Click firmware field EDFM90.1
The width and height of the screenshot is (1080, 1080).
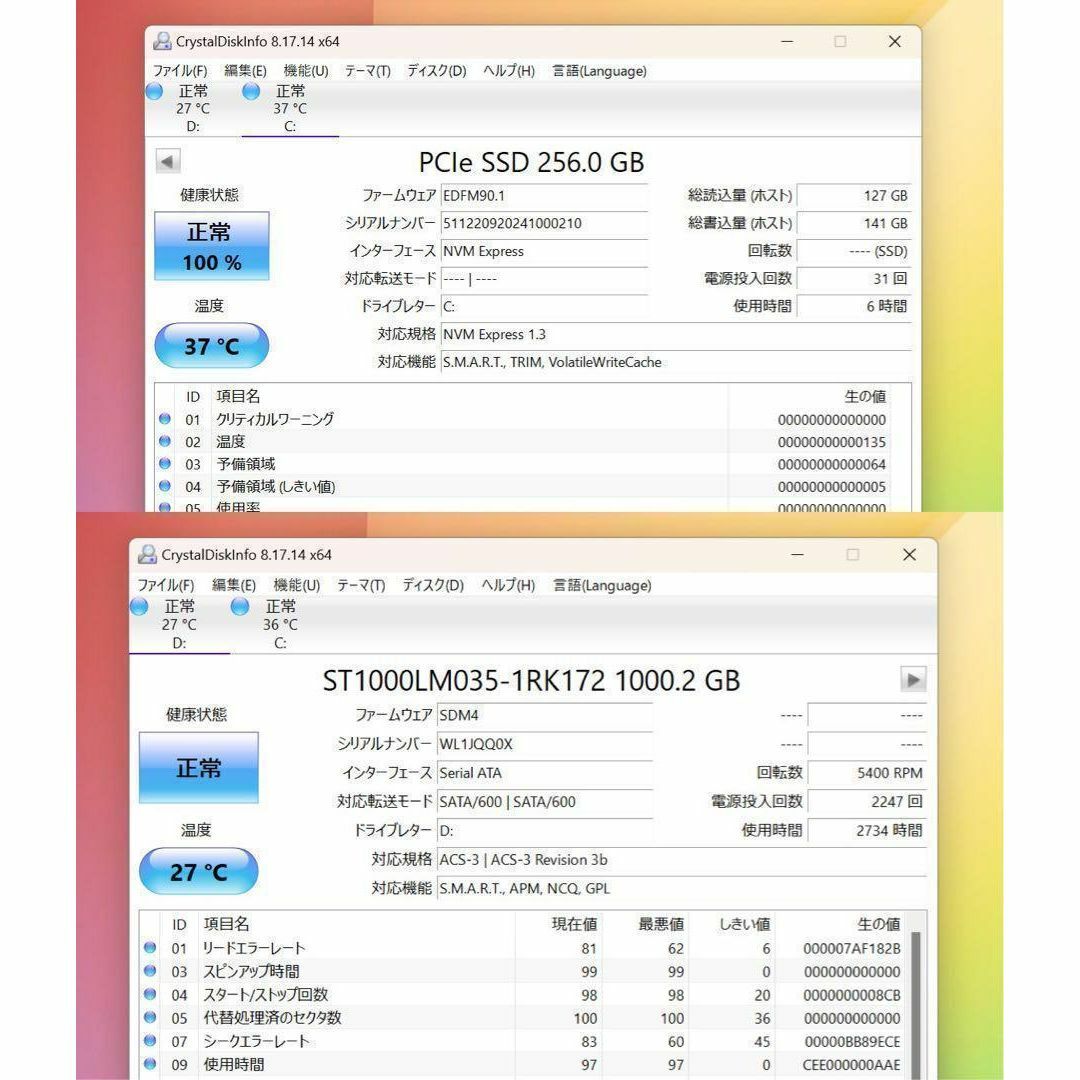pos(544,196)
